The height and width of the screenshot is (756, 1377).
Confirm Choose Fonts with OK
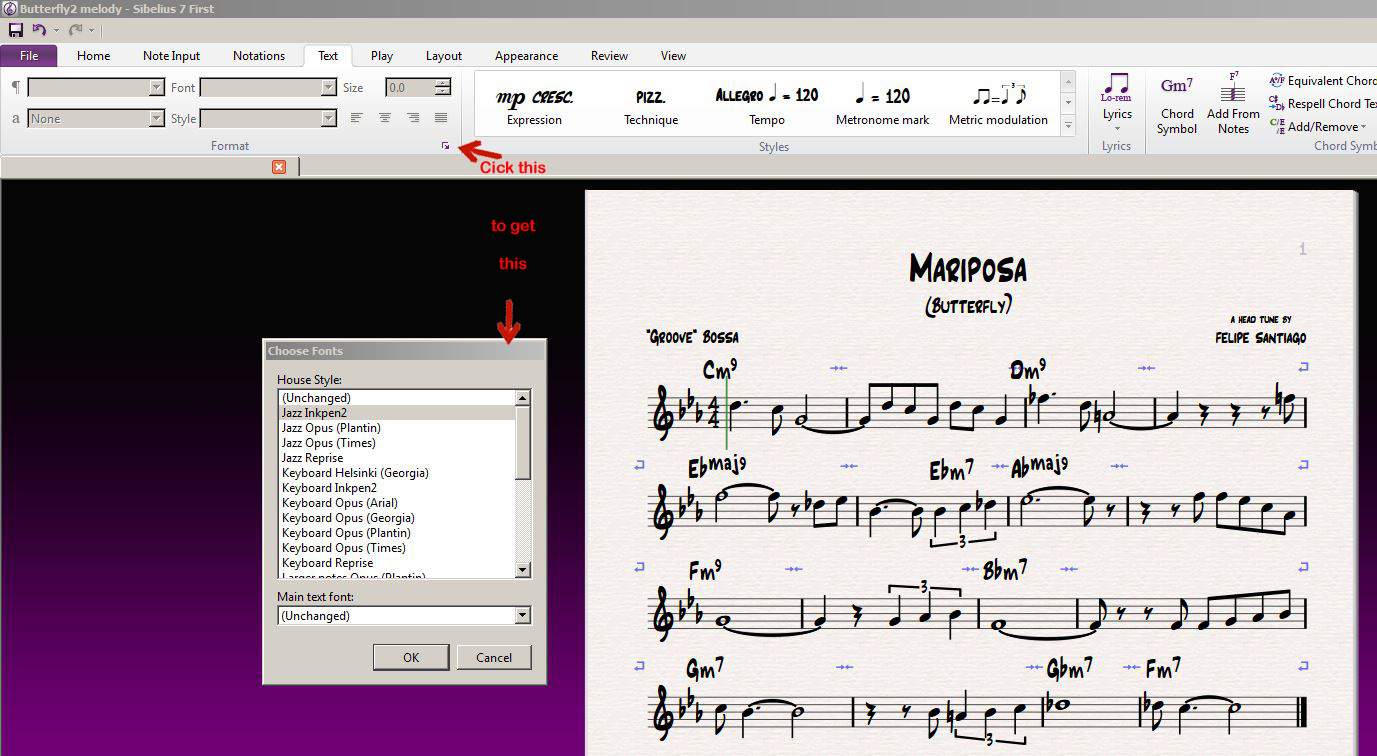[x=411, y=657]
